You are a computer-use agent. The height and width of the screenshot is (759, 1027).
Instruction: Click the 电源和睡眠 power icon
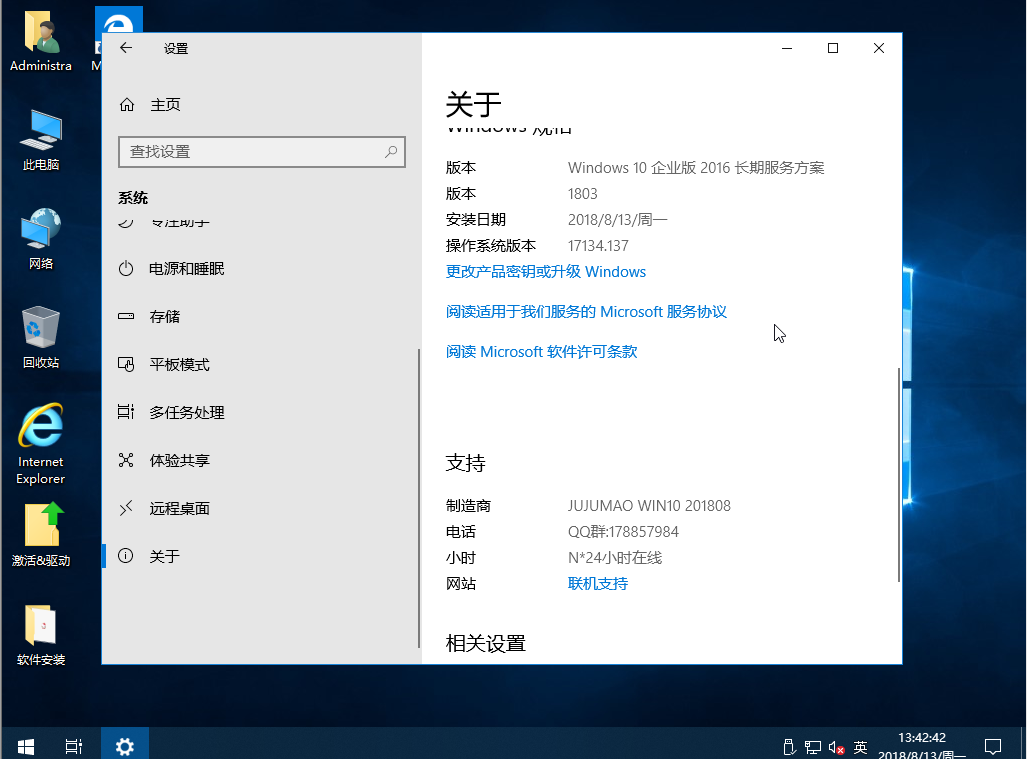click(x=126, y=268)
